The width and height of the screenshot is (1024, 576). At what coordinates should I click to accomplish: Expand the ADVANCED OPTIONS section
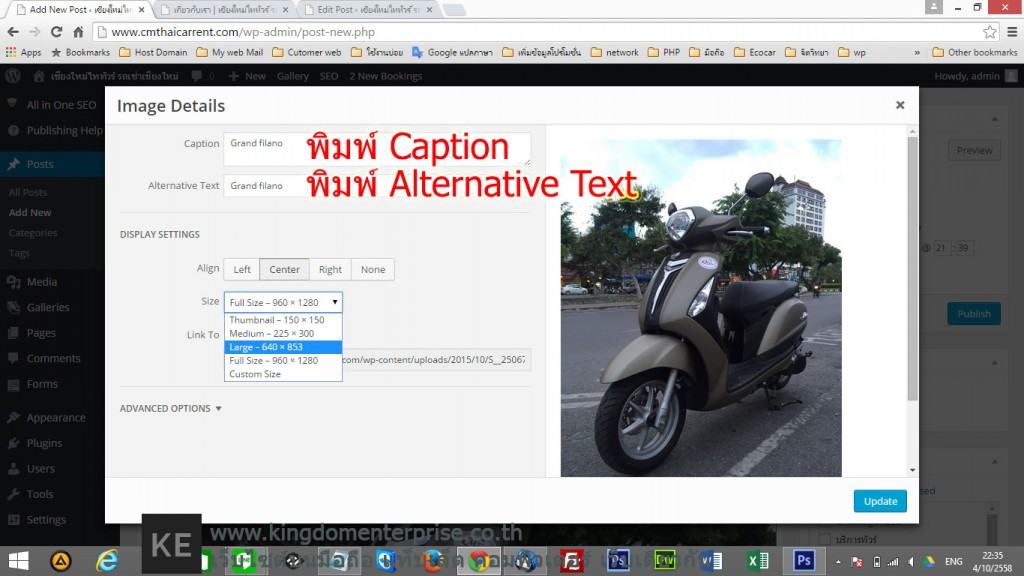(x=170, y=408)
